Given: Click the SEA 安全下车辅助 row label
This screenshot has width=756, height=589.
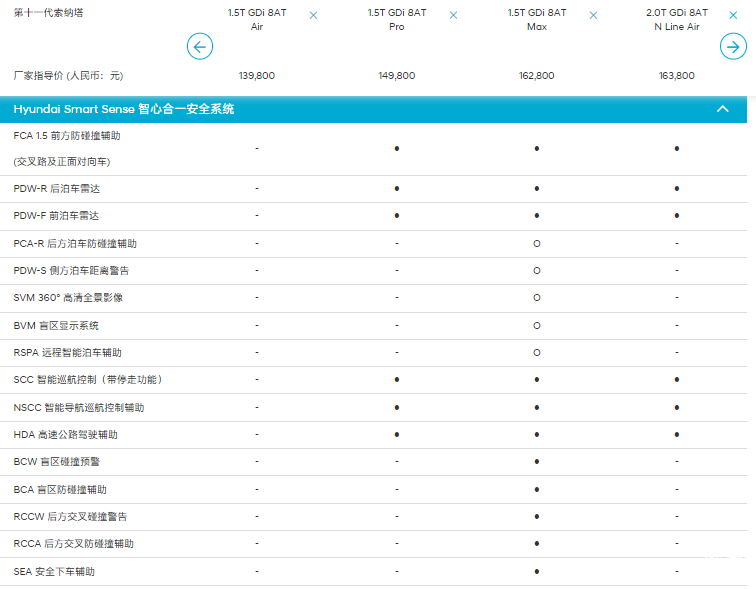Looking at the screenshot, I should (55, 571).
